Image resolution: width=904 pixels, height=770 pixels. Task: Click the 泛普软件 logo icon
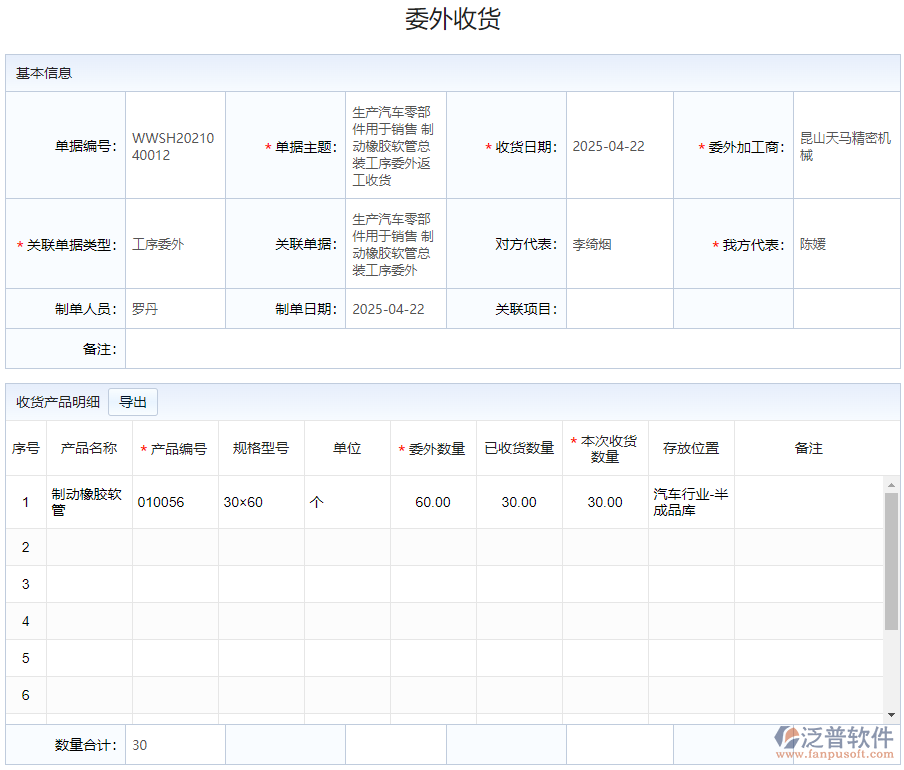787,739
